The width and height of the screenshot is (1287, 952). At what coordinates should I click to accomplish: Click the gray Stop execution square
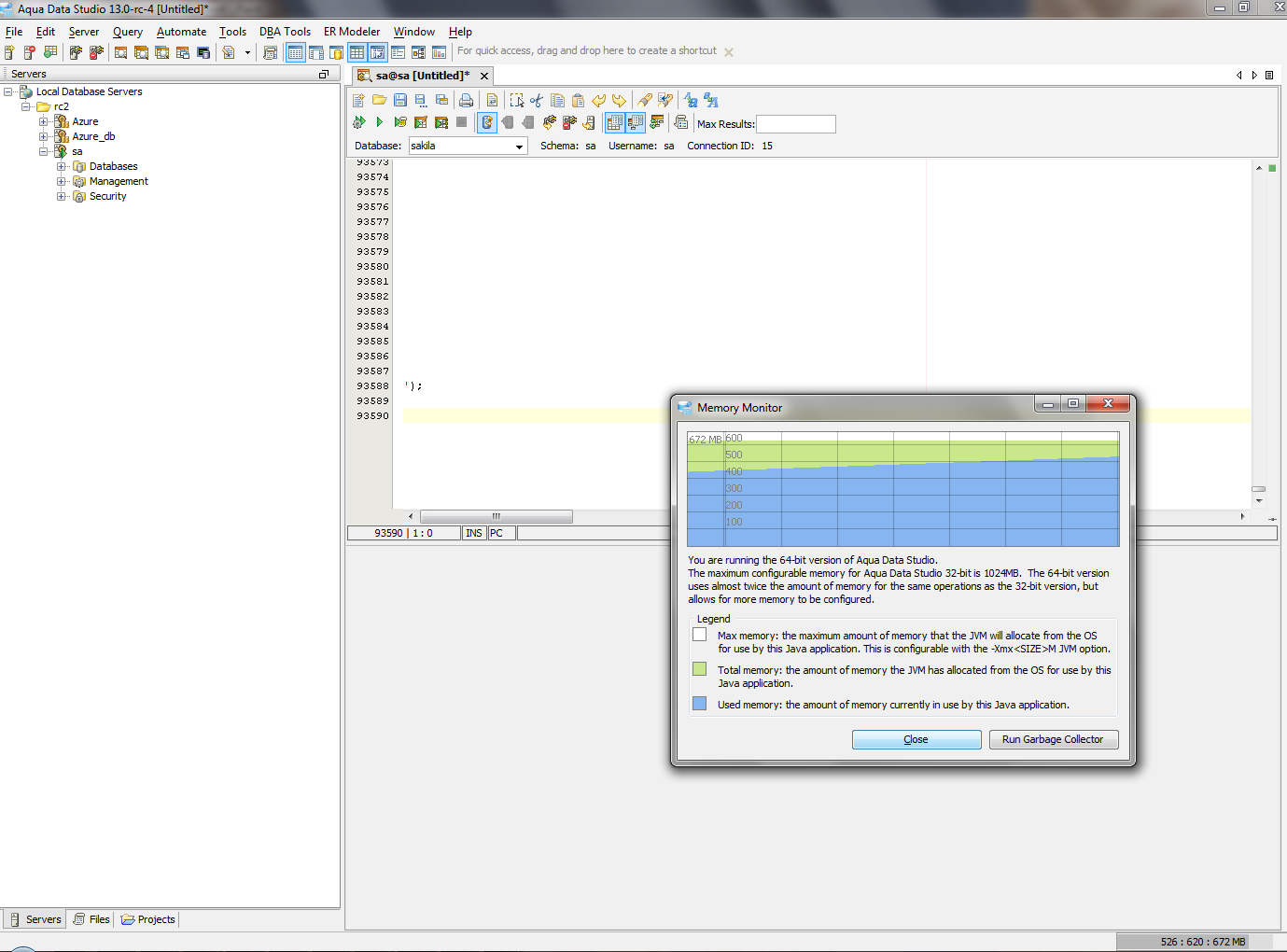(462, 122)
